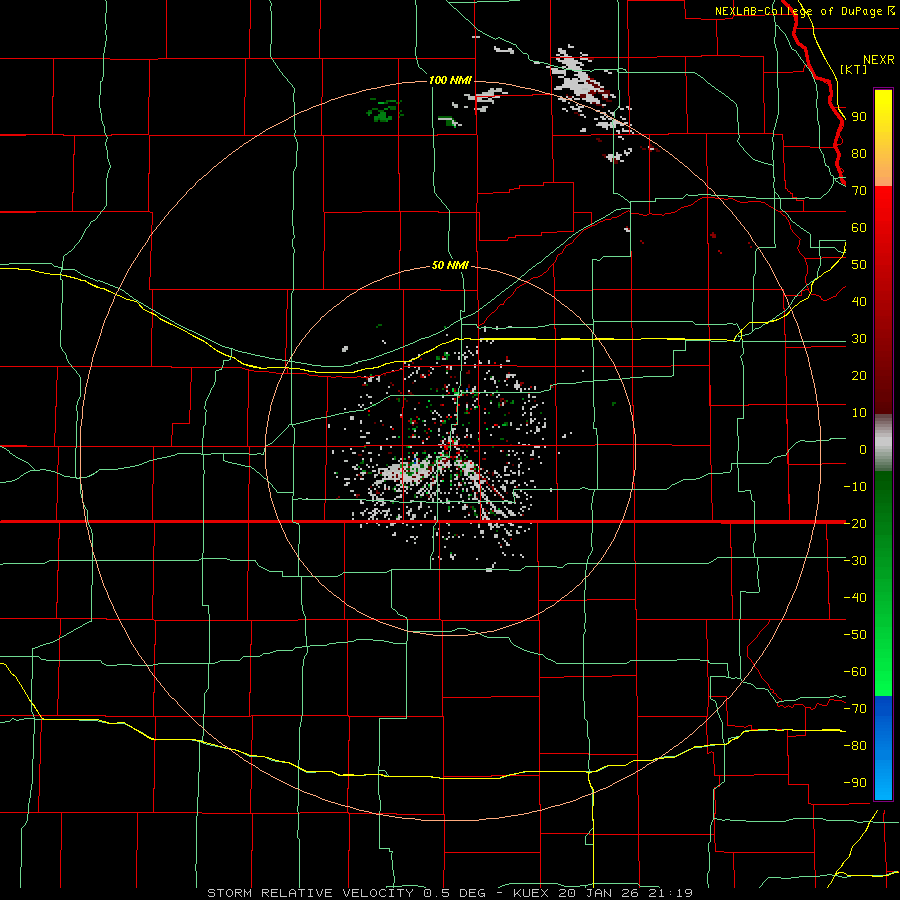Screen dimensions: 900x900
Task: Click the 50 value on the velocity scale
Action: [859, 265]
